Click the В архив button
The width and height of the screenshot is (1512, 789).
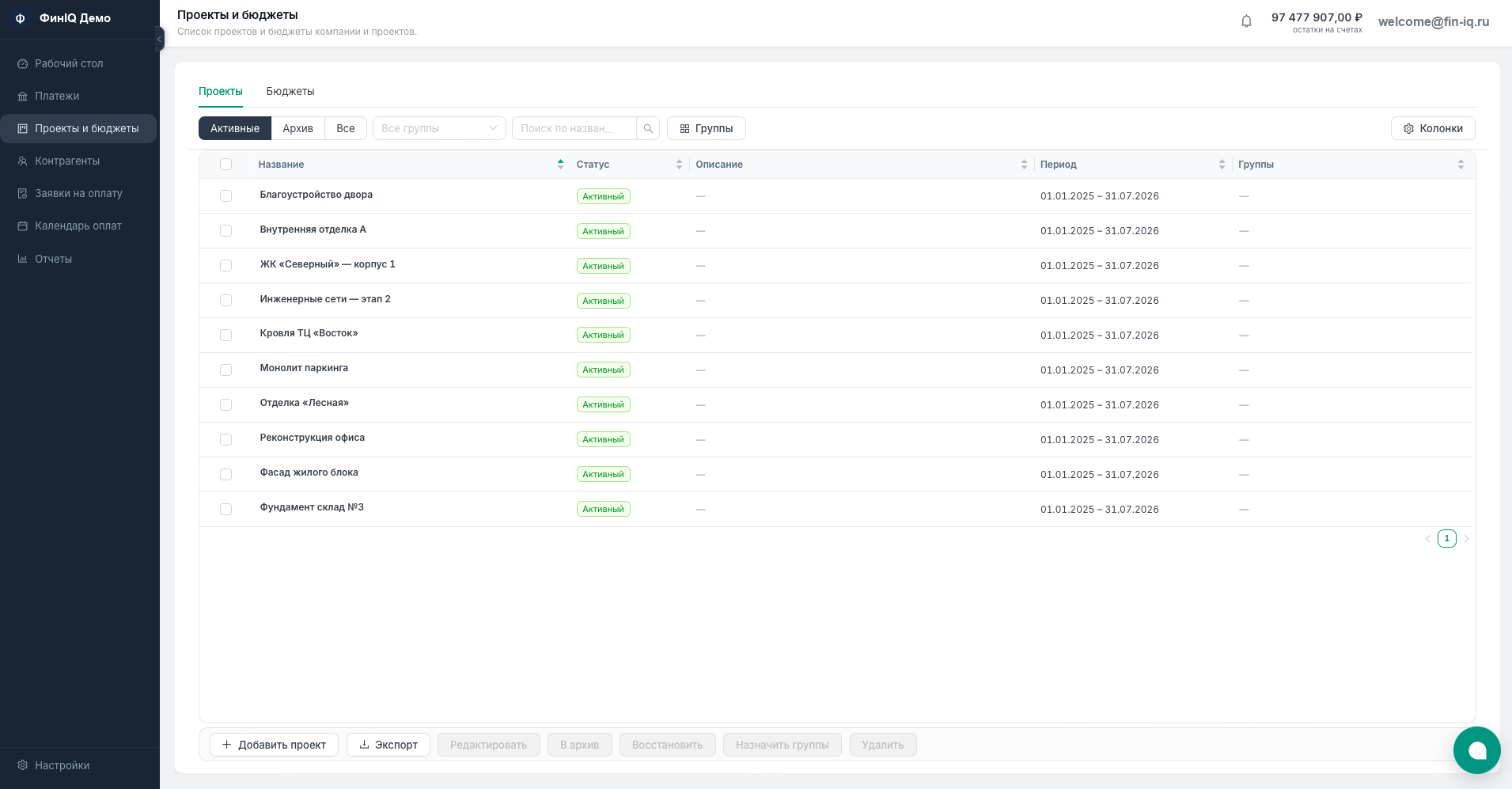click(580, 745)
